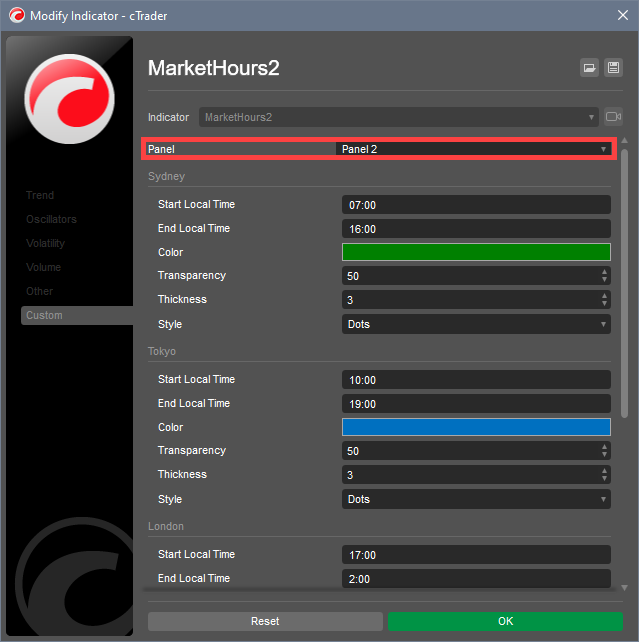The height and width of the screenshot is (642, 639).
Task: Increase Sydney Thickness with up arrow
Action: [x=604, y=296]
